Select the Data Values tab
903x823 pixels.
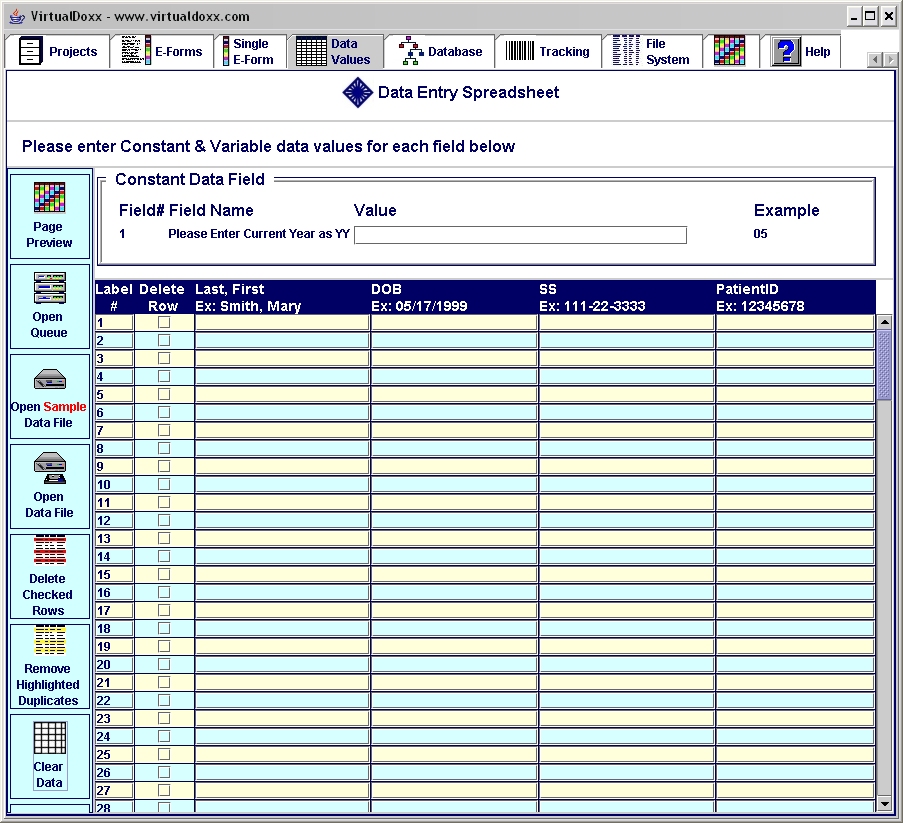coord(335,52)
